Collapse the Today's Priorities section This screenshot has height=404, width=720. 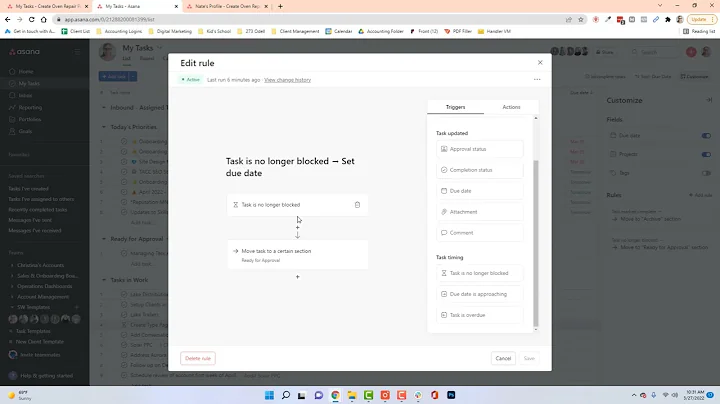(104, 127)
